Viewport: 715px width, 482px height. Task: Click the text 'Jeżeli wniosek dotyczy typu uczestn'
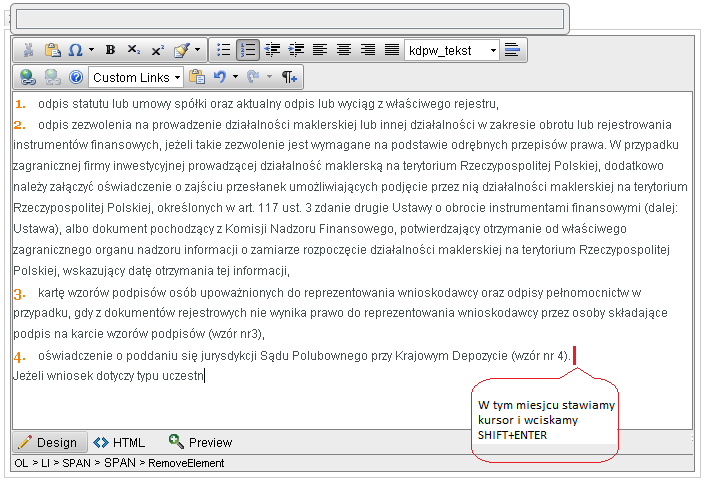(x=109, y=376)
